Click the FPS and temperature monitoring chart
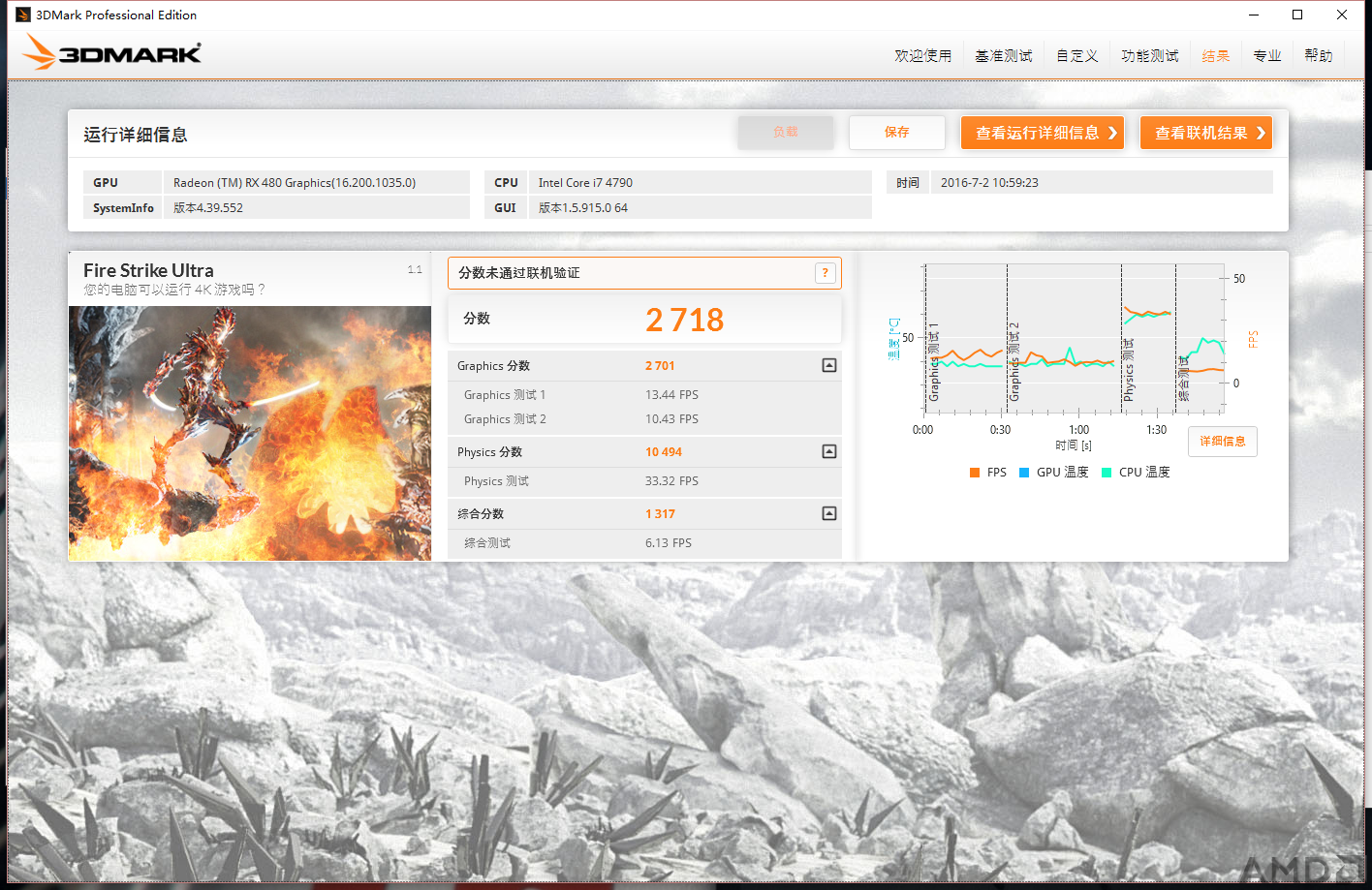The height and width of the screenshot is (890, 1372). coord(1074,339)
